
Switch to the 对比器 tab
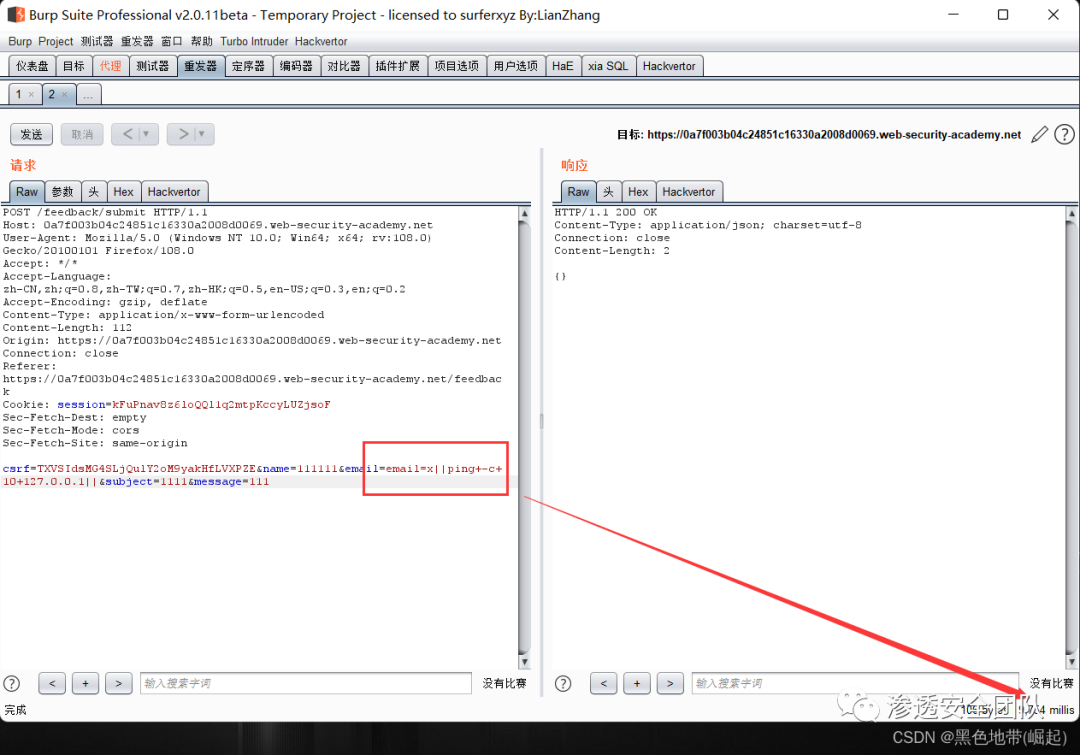(x=344, y=66)
